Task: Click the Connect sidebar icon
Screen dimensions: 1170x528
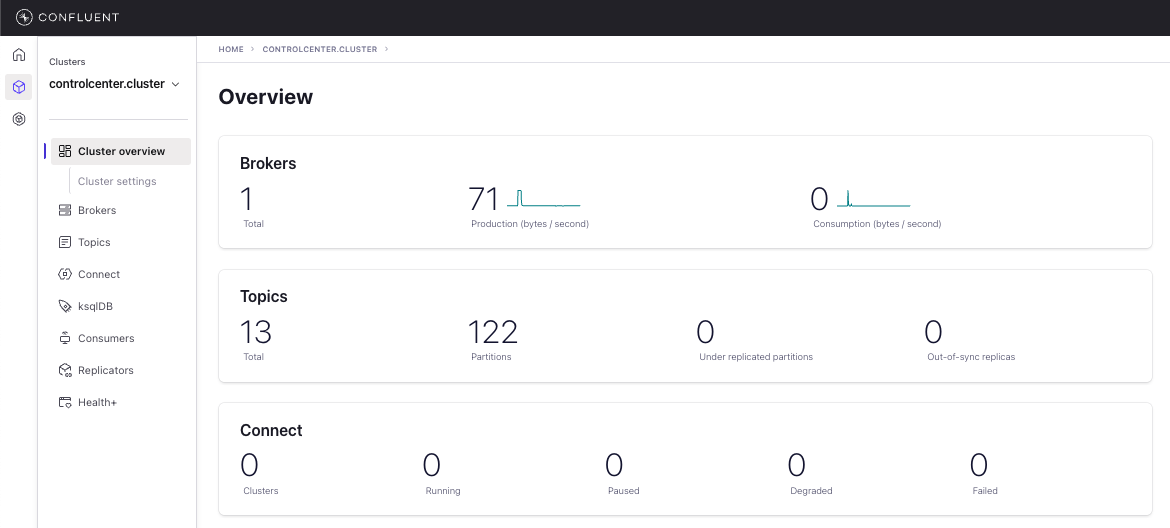Action: [x=65, y=274]
